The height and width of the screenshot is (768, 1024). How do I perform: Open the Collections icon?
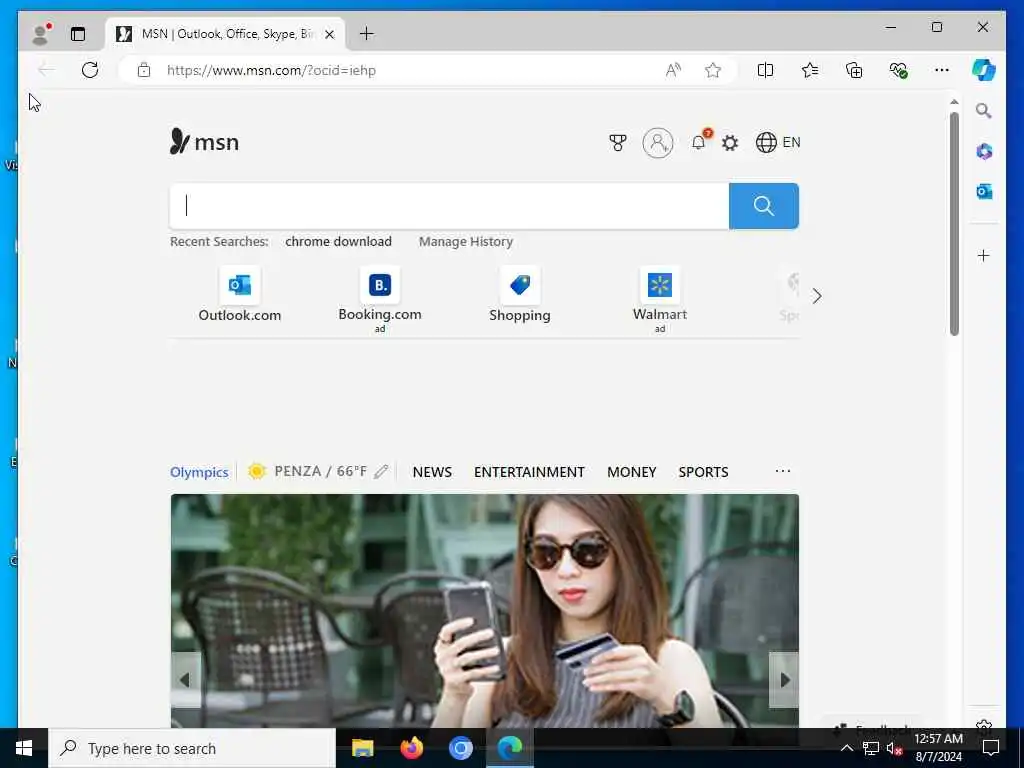tap(854, 70)
